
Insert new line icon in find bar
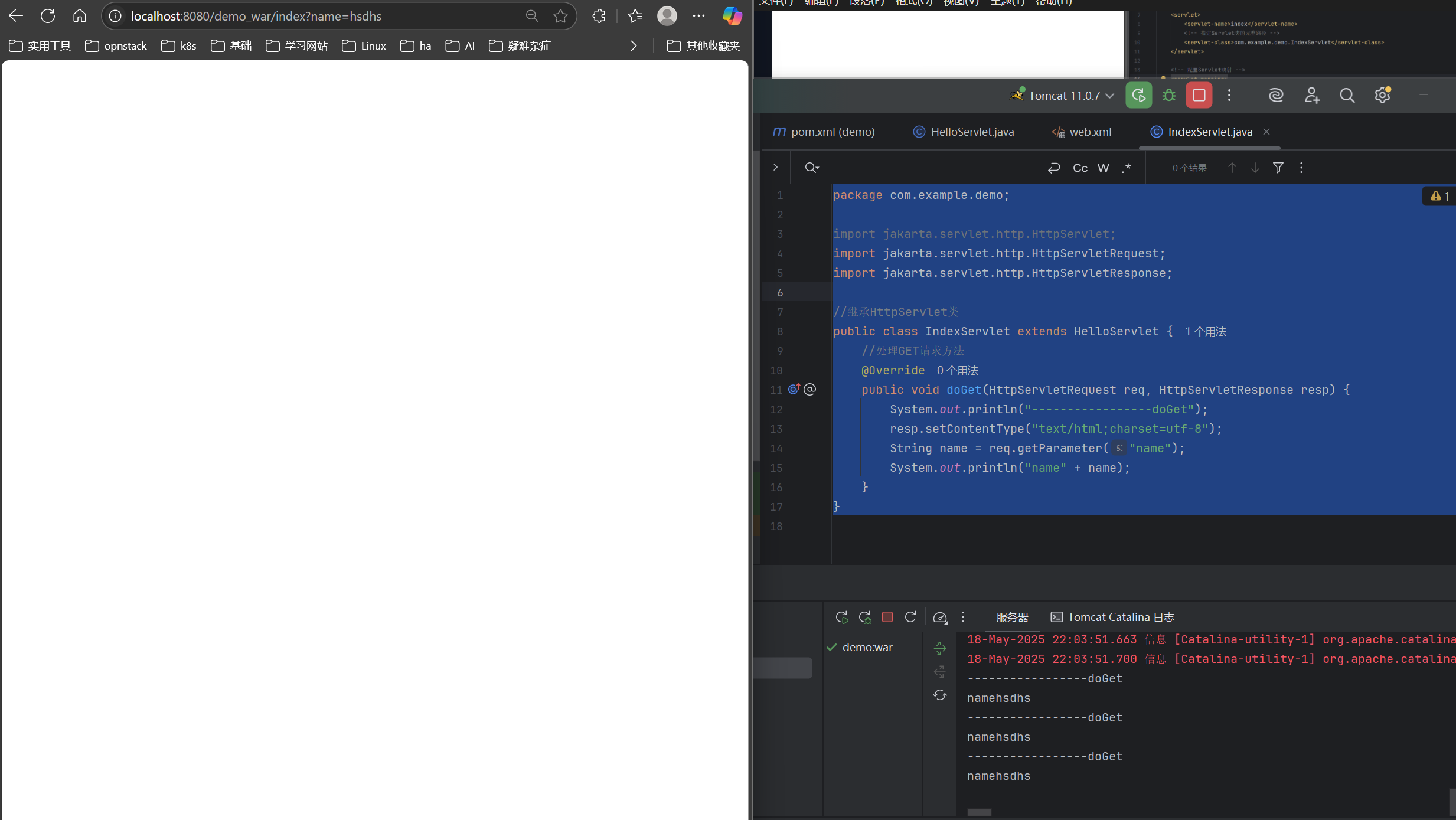[1054, 168]
